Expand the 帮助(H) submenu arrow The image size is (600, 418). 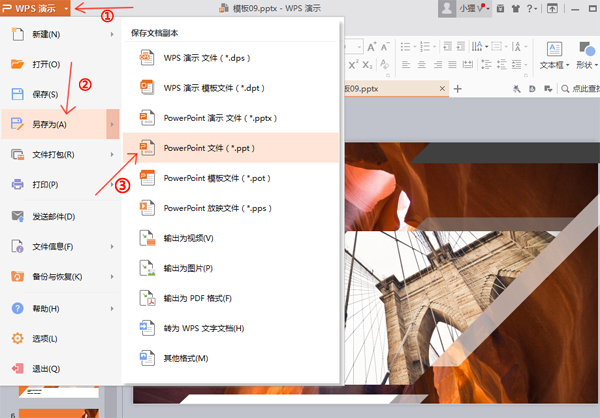tap(112, 308)
